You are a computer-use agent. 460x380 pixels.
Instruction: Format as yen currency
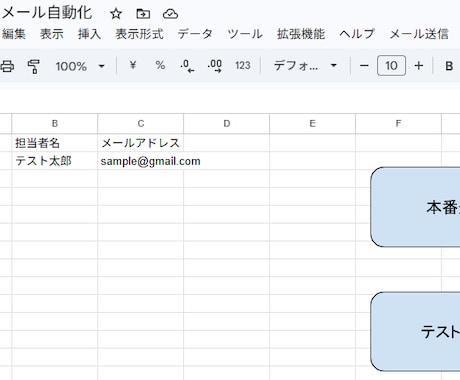point(133,65)
